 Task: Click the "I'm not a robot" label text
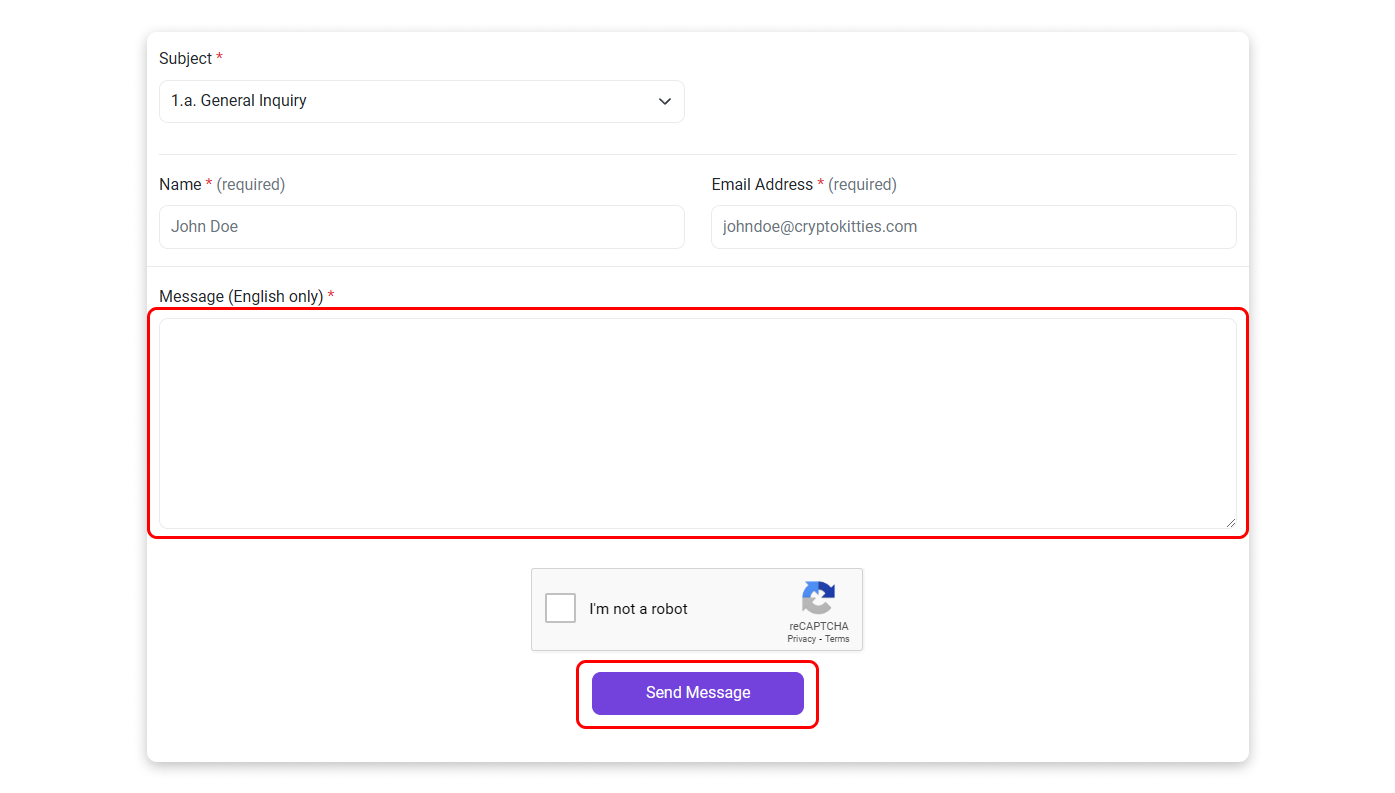coord(638,609)
